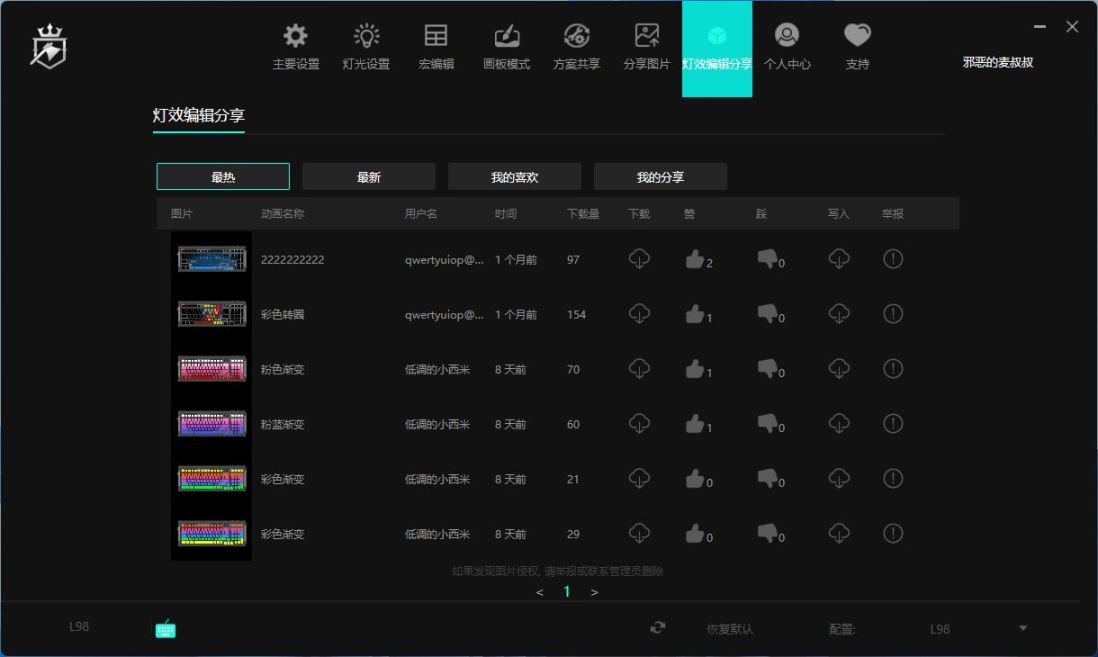This screenshot has height=657, width=1098.
Task: Open thumbnail of 粉色渐变 keyboard effect
Action: pyautogui.click(x=211, y=368)
